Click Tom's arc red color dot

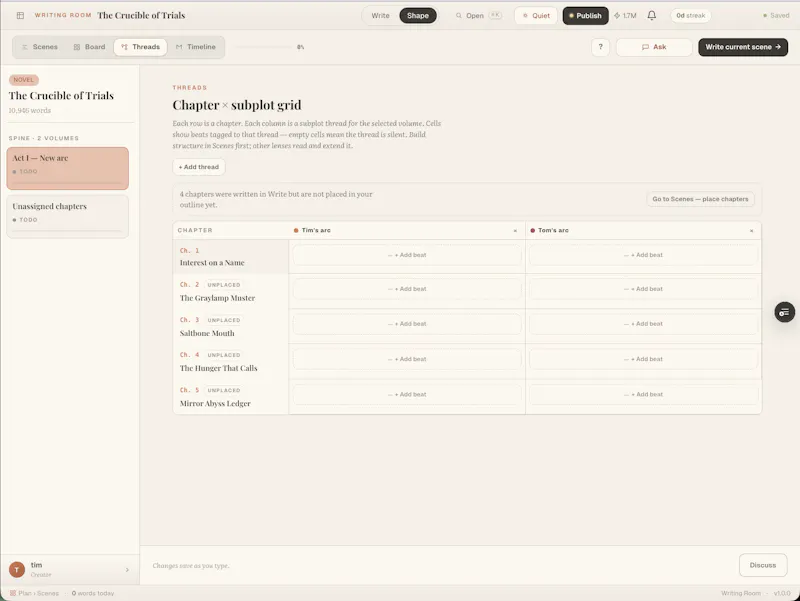click(533, 231)
